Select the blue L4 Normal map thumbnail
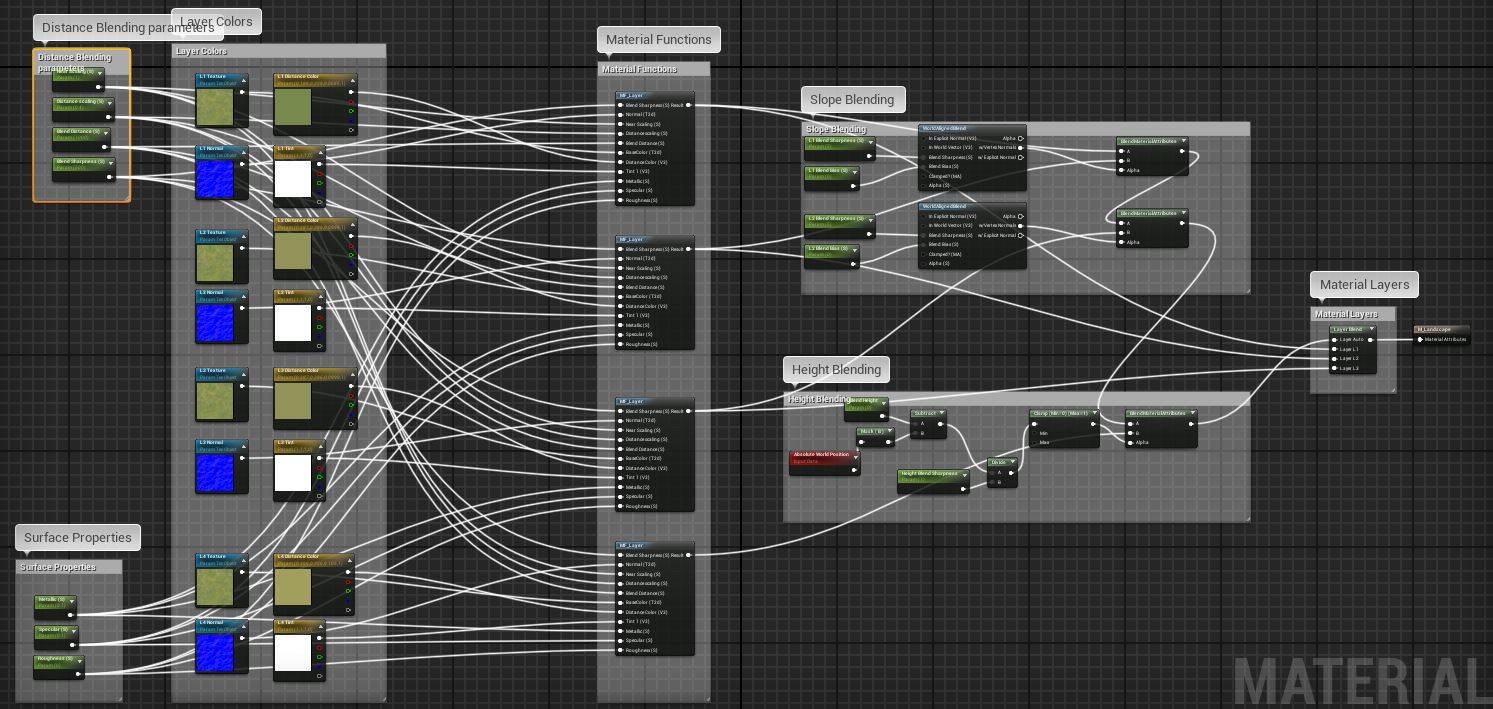1493x709 pixels. pos(215,653)
